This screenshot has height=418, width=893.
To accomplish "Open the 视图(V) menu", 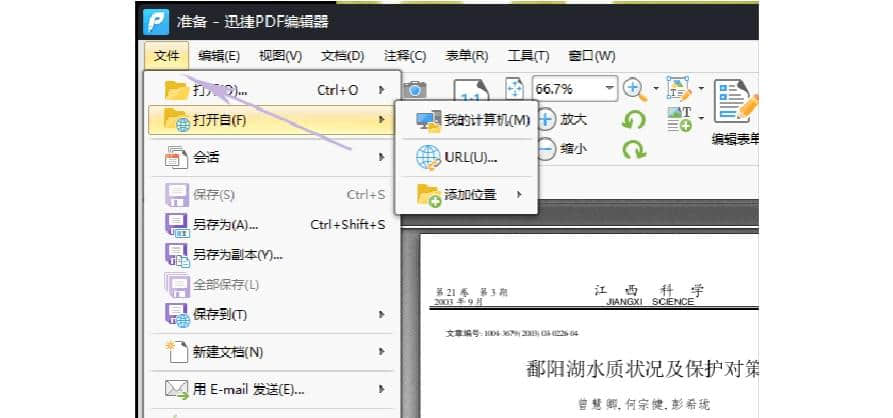I will click(x=280, y=56).
